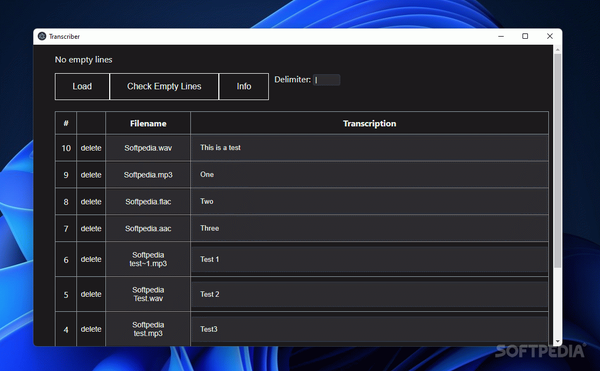The image size is (600, 371).
Task: Select the Softpedia.flac filename cell
Action: pyautogui.click(x=148, y=202)
